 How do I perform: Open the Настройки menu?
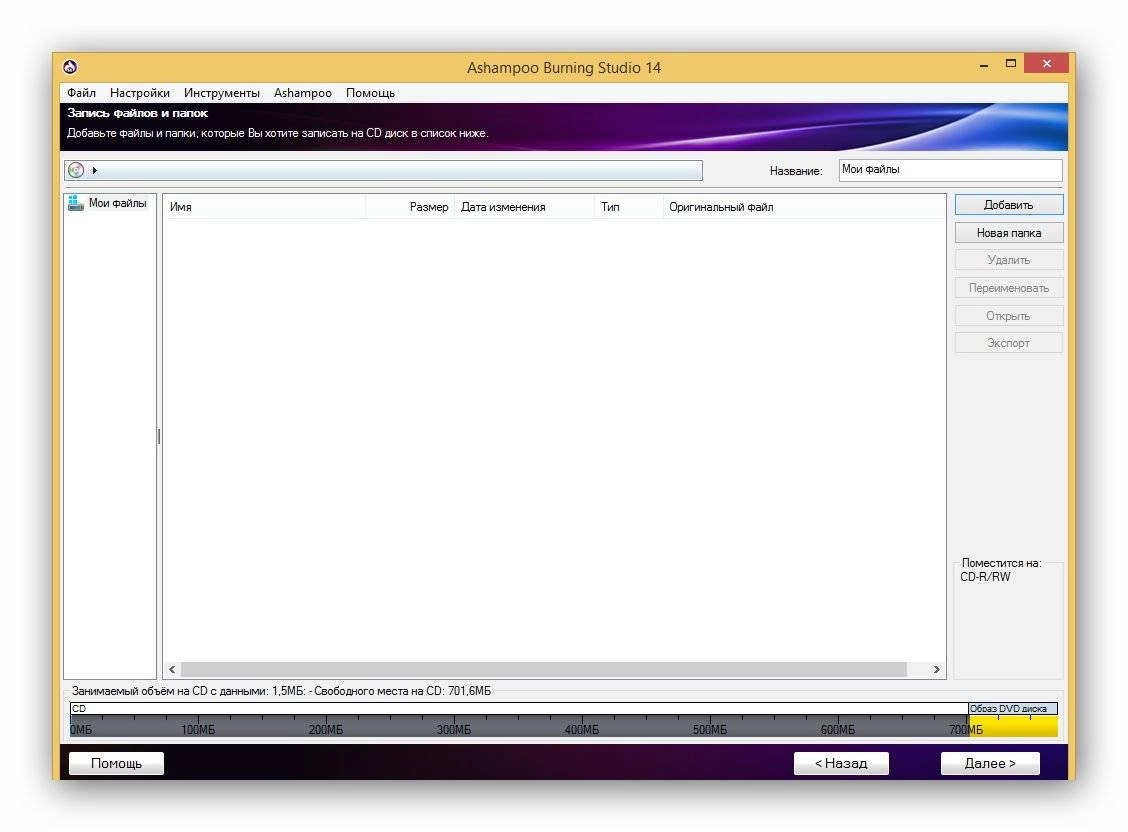(140, 93)
